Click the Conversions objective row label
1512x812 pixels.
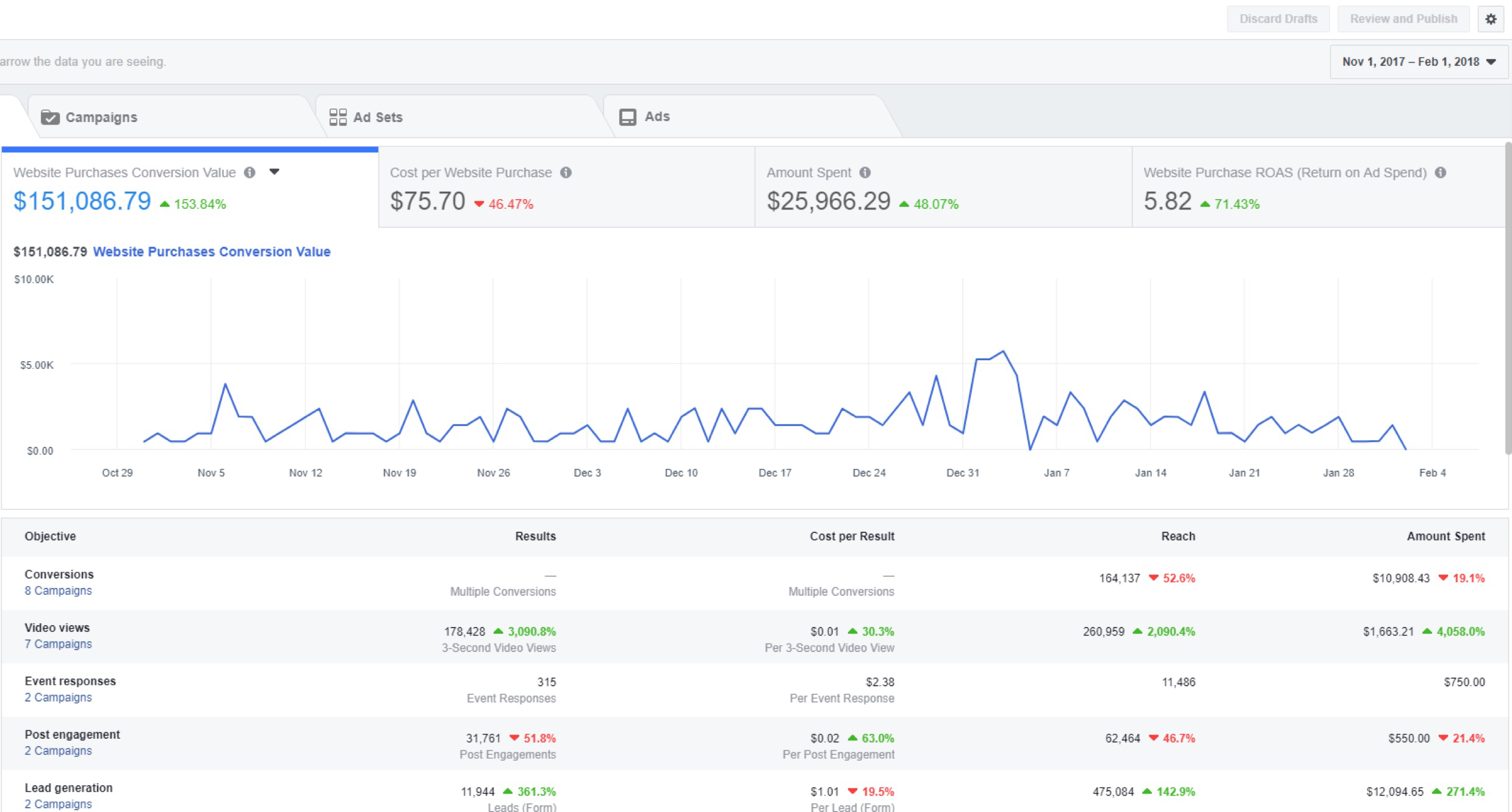59,574
